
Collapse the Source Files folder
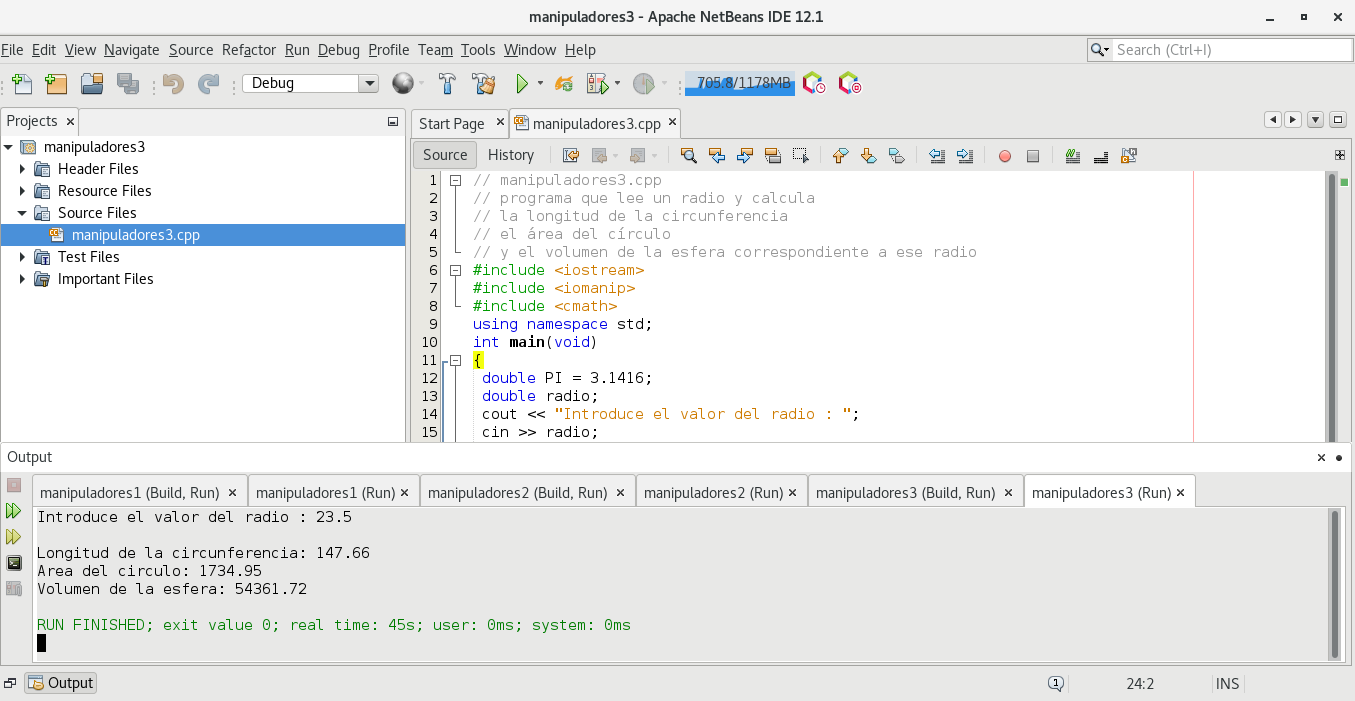coord(22,213)
